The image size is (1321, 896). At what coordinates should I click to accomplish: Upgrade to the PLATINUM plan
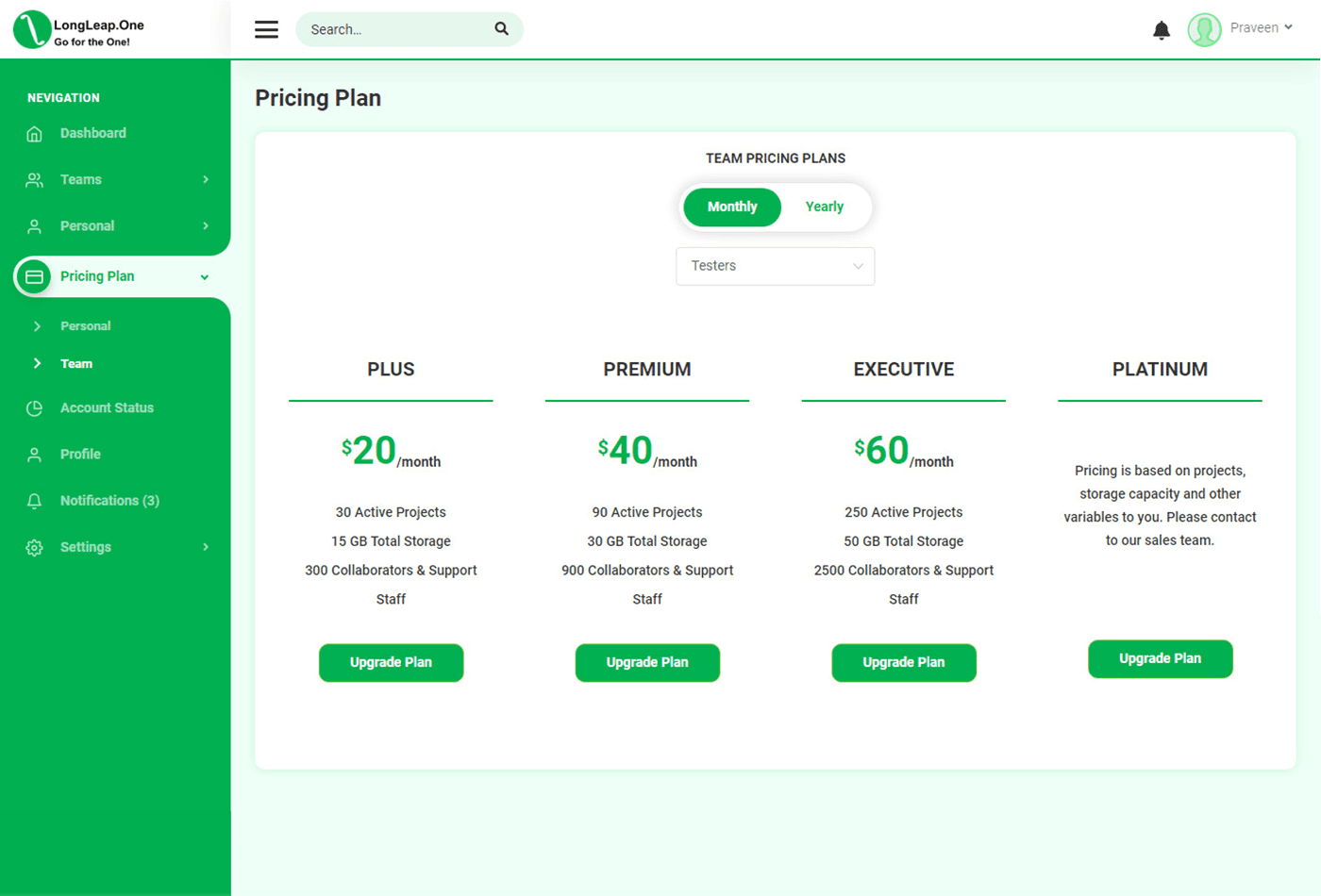point(1160,658)
